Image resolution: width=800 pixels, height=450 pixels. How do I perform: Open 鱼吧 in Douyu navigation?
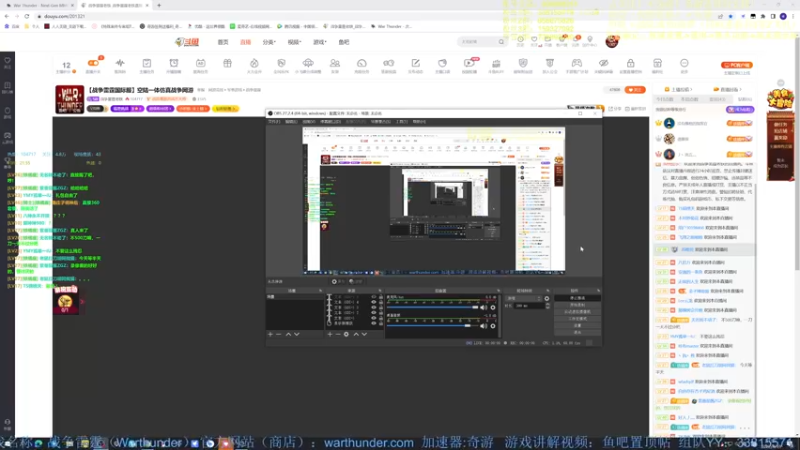(x=344, y=42)
